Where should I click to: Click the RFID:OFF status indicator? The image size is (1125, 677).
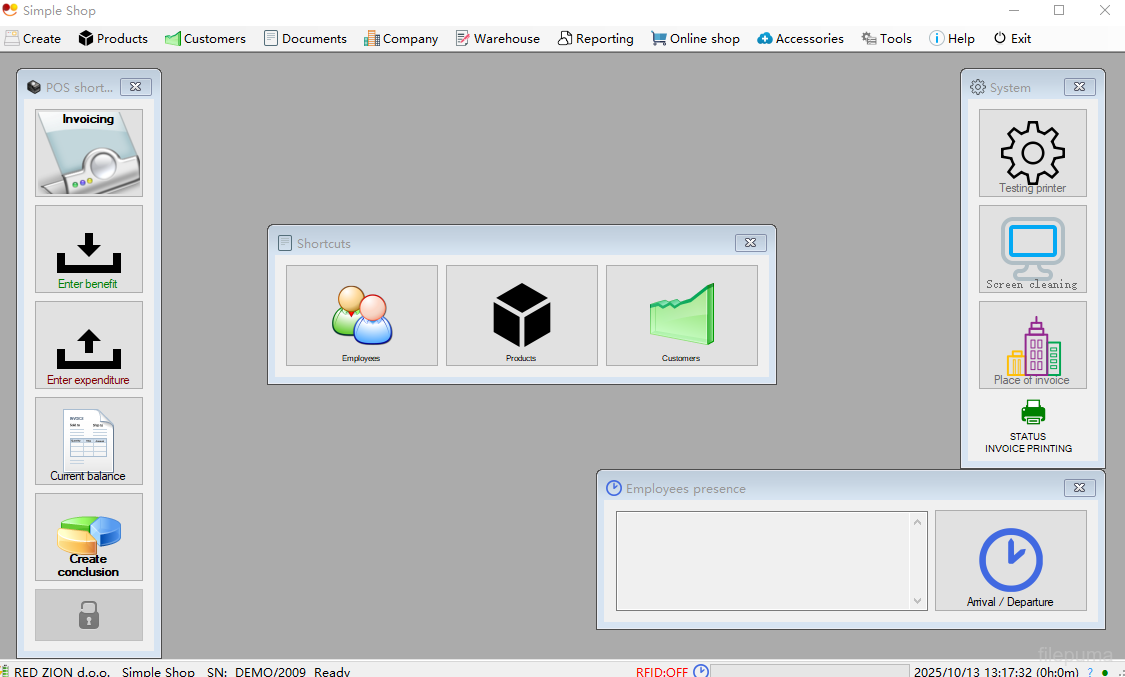point(661,671)
